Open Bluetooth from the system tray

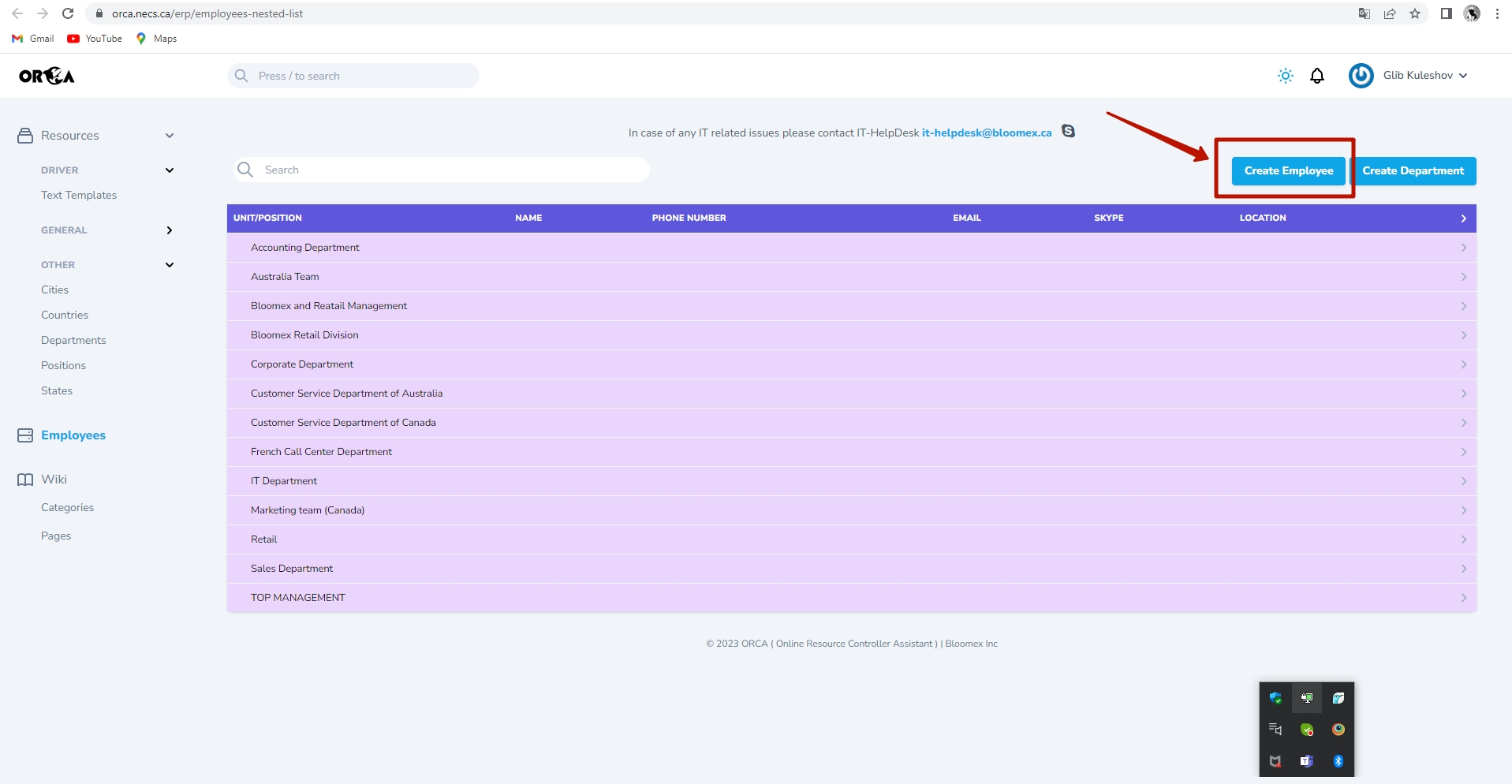pos(1338,761)
